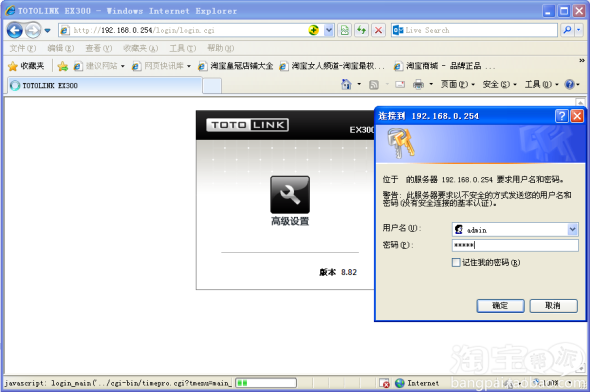The width and height of the screenshot is (590, 392).
Task: Click the 确定 button
Action: 500,306
